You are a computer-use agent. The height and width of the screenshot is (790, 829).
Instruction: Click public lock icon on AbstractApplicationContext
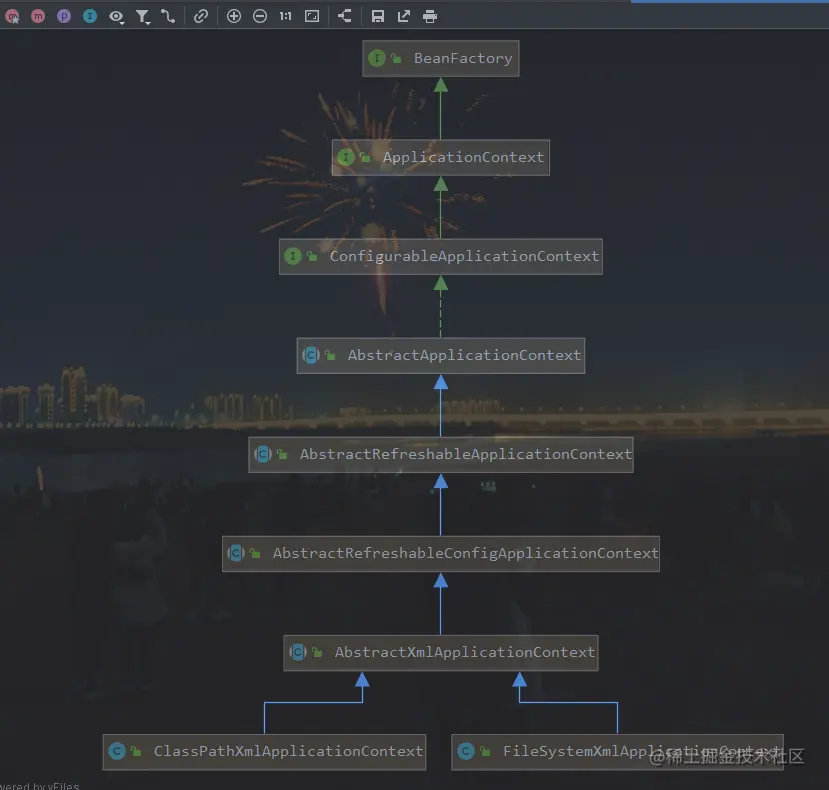click(330, 355)
